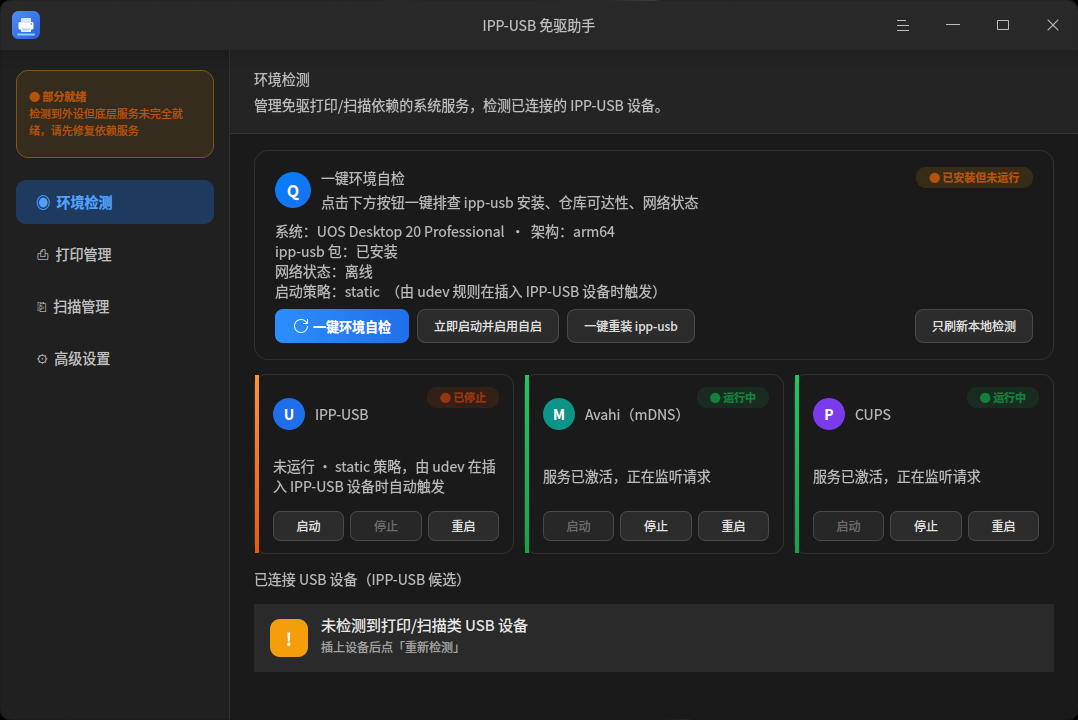
Task: Restart the Avahi (mDNS) service
Action: 734,526
